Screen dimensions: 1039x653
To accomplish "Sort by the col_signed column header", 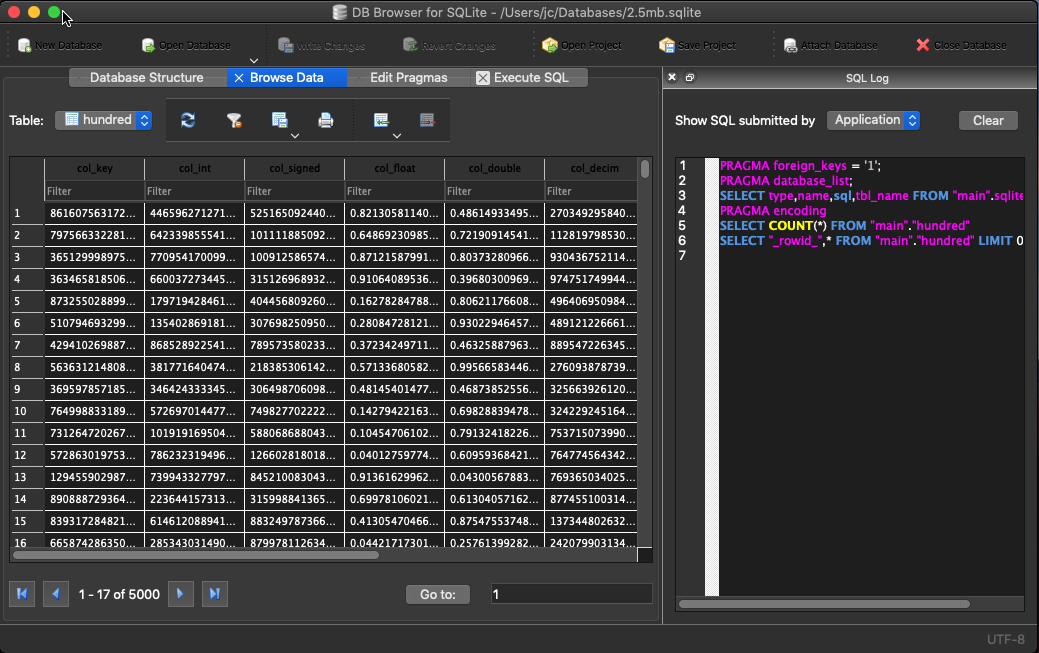I will 294,168.
